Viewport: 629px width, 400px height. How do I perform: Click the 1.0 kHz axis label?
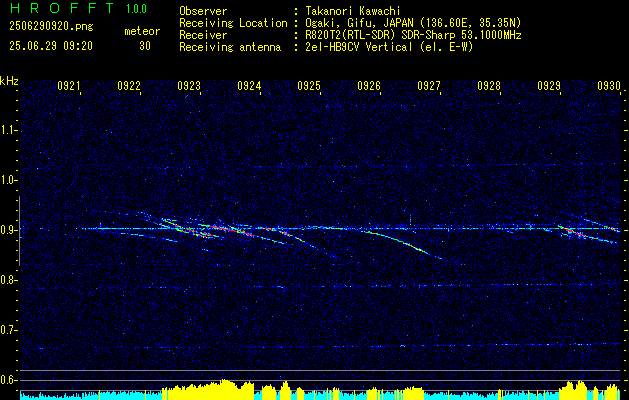point(7,180)
